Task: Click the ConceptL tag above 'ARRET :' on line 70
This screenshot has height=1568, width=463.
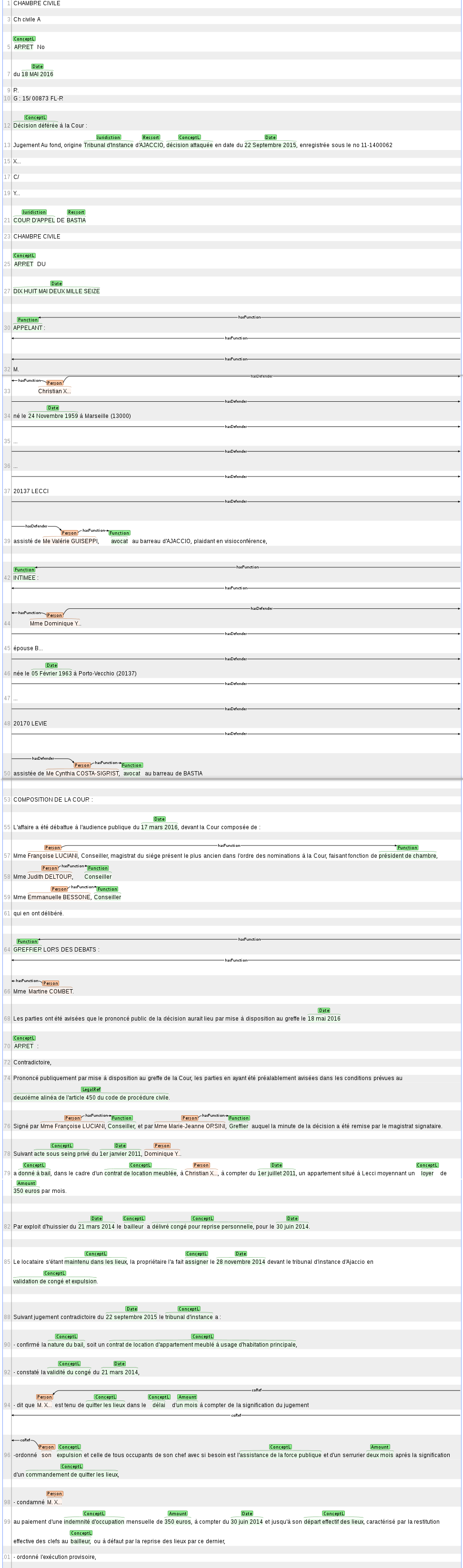Action: point(24,1039)
